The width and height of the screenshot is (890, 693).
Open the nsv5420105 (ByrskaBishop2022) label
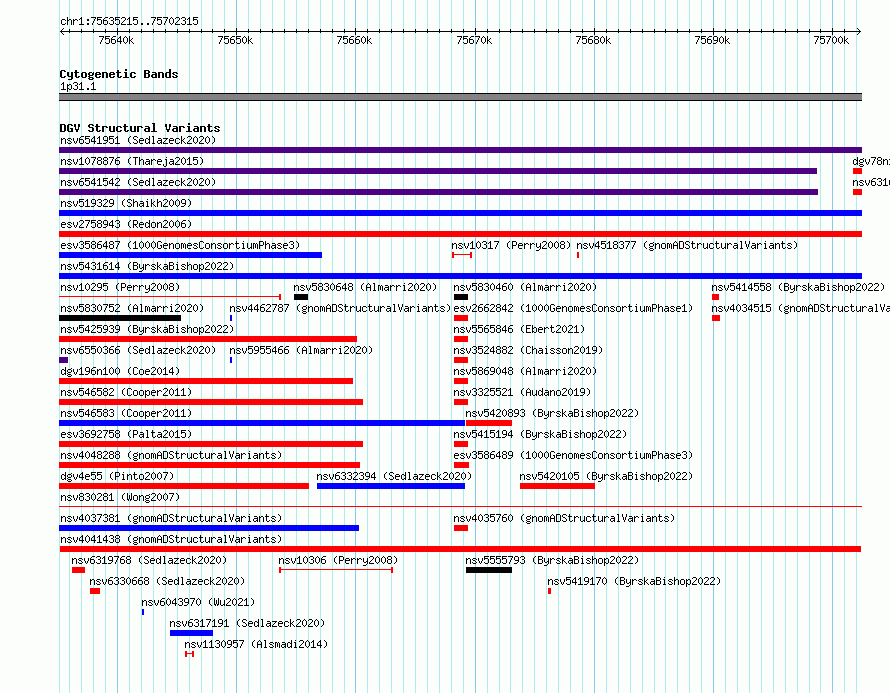(x=606, y=476)
